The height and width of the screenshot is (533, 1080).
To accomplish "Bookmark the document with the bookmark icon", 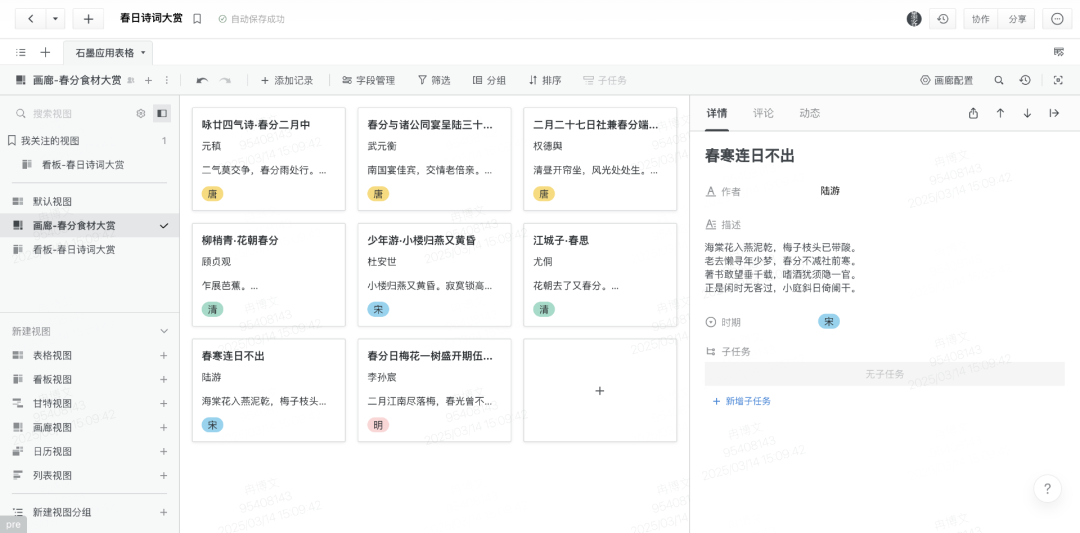I will [197, 19].
